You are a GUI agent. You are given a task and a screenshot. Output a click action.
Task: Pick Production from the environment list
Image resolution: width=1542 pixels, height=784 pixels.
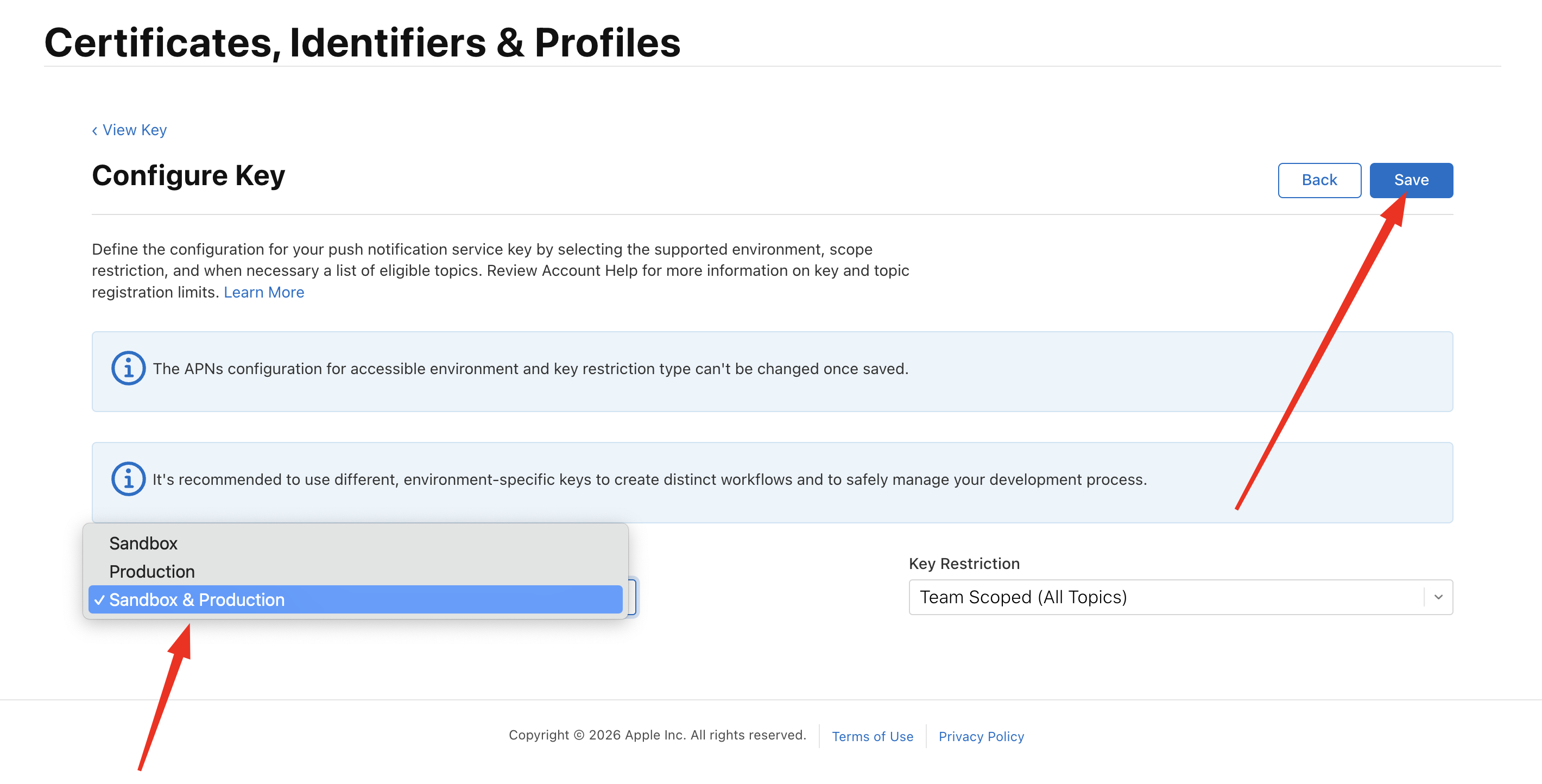[x=151, y=571]
